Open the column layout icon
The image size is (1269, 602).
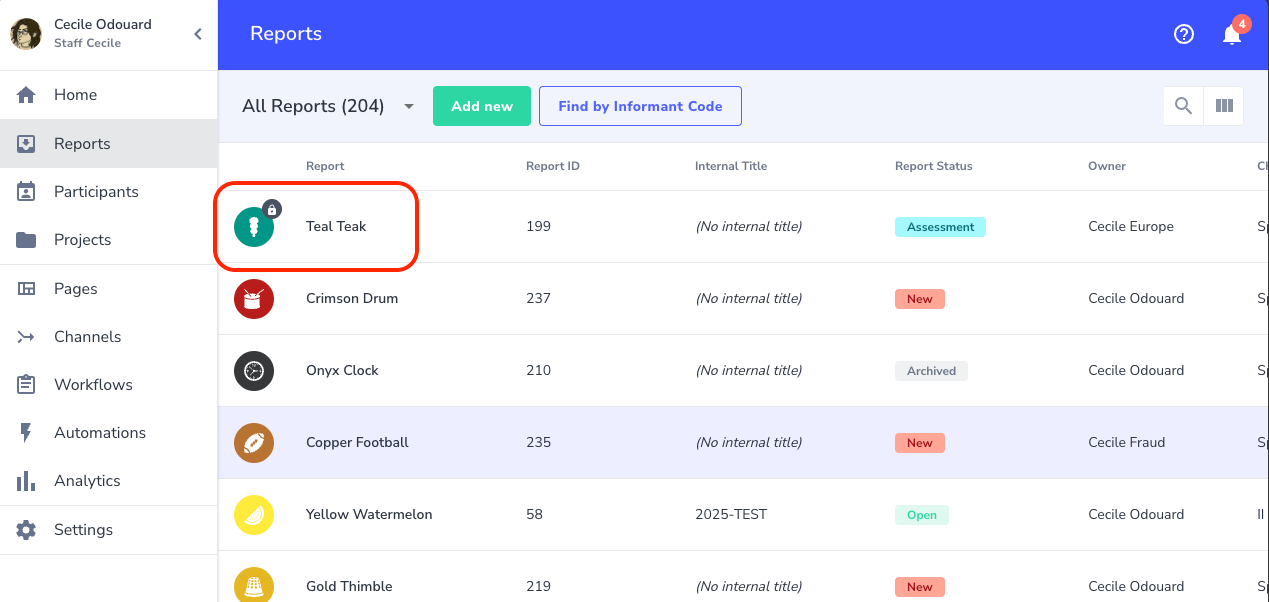pos(1224,106)
